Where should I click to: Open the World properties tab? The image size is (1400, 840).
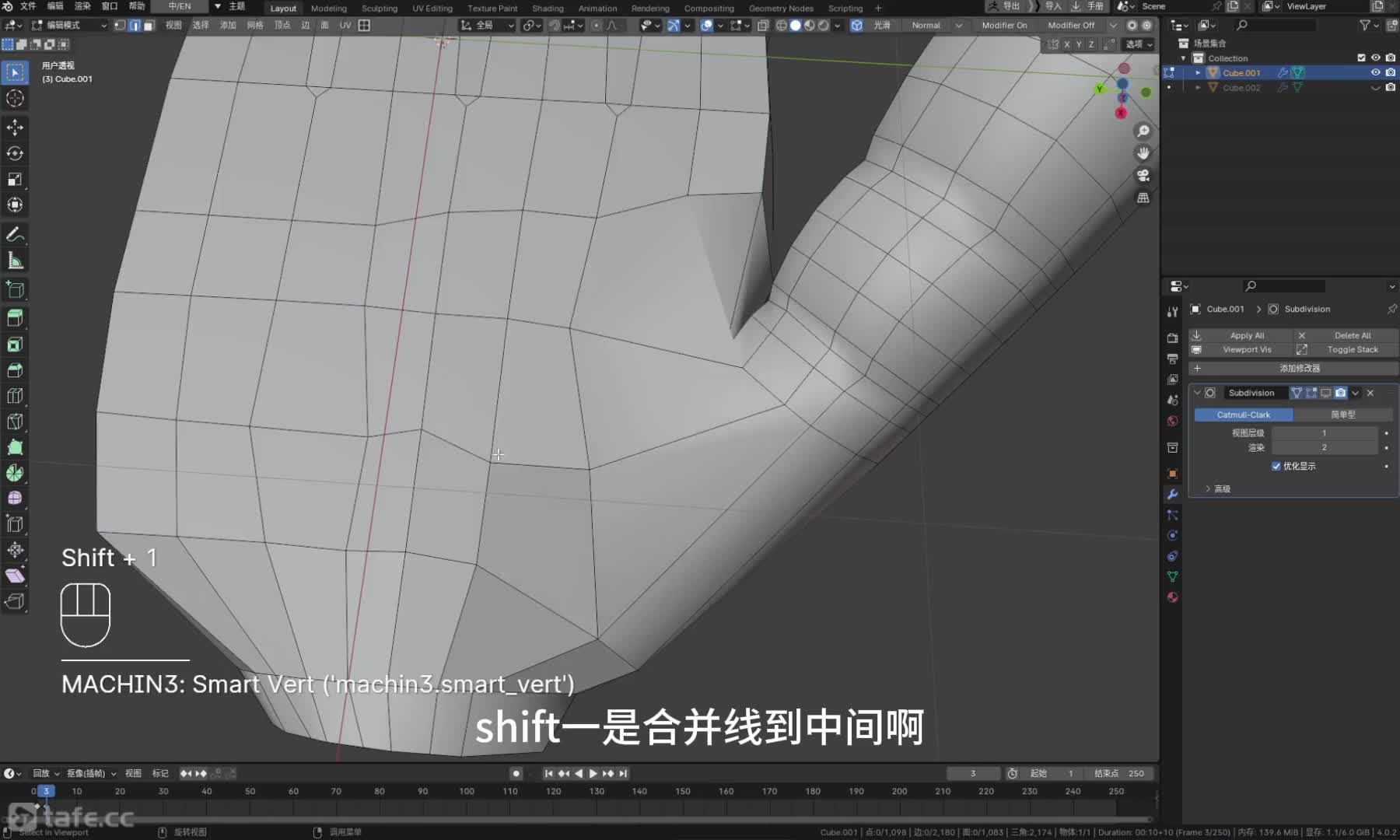(1172, 421)
